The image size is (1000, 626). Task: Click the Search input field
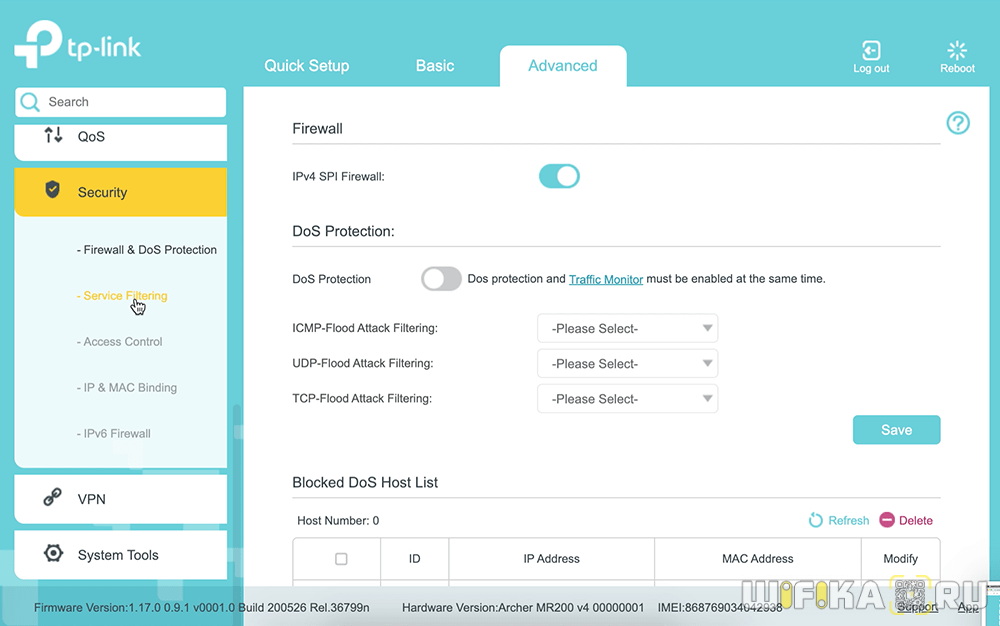tap(130, 102)
